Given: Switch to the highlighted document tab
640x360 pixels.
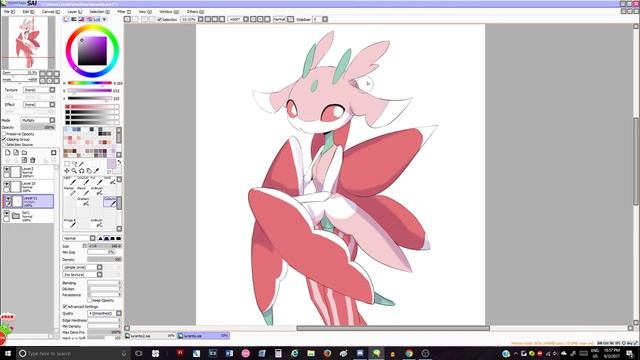Looking at the screenshot, I should tap(203, 336).
